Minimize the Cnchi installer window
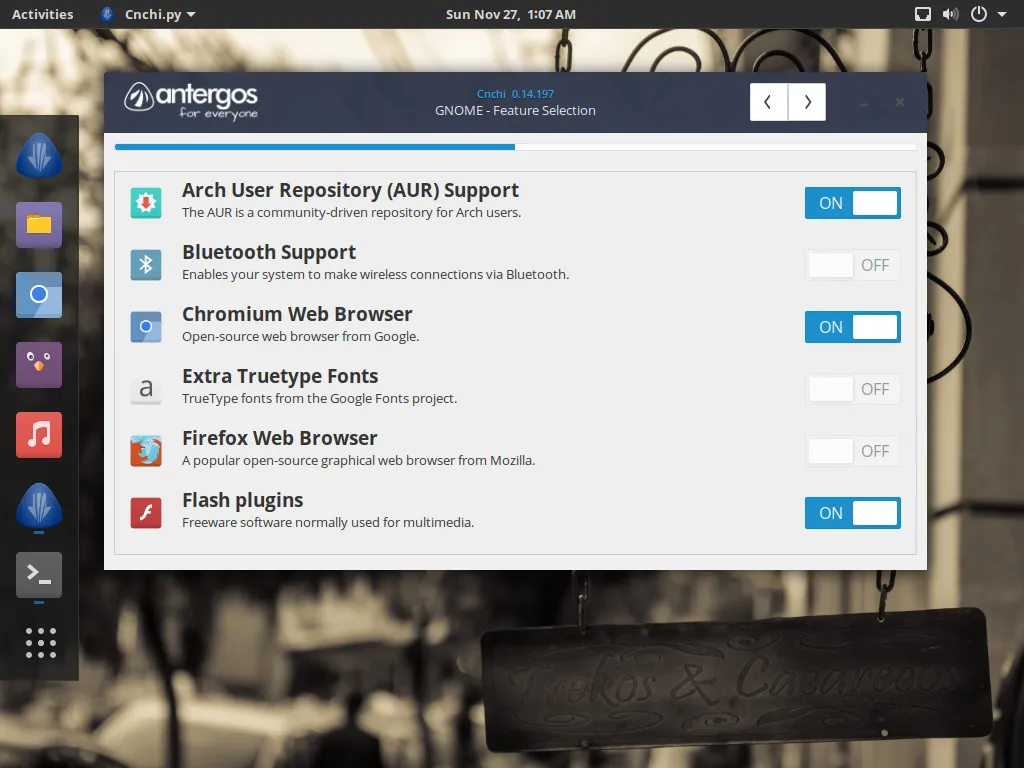 coord(863,103)
